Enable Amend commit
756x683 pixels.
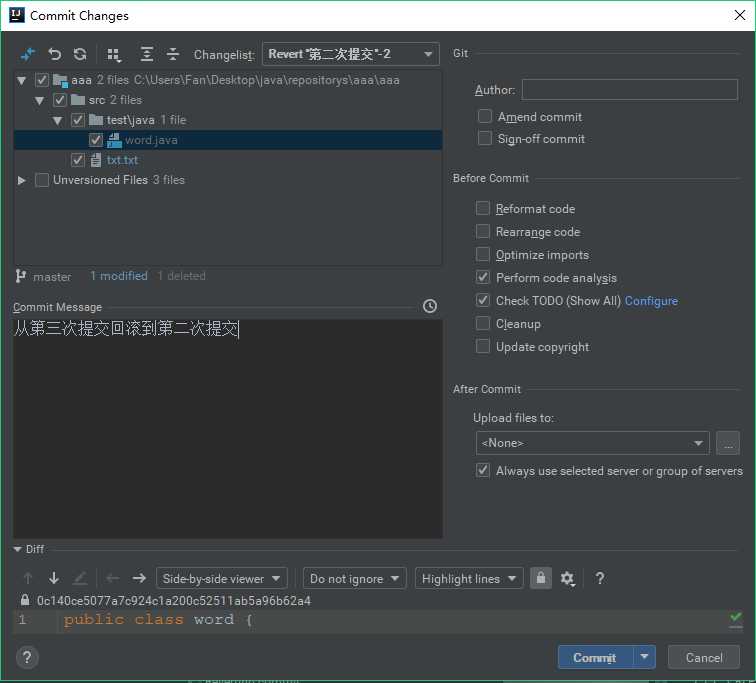(x=485, y=116)
